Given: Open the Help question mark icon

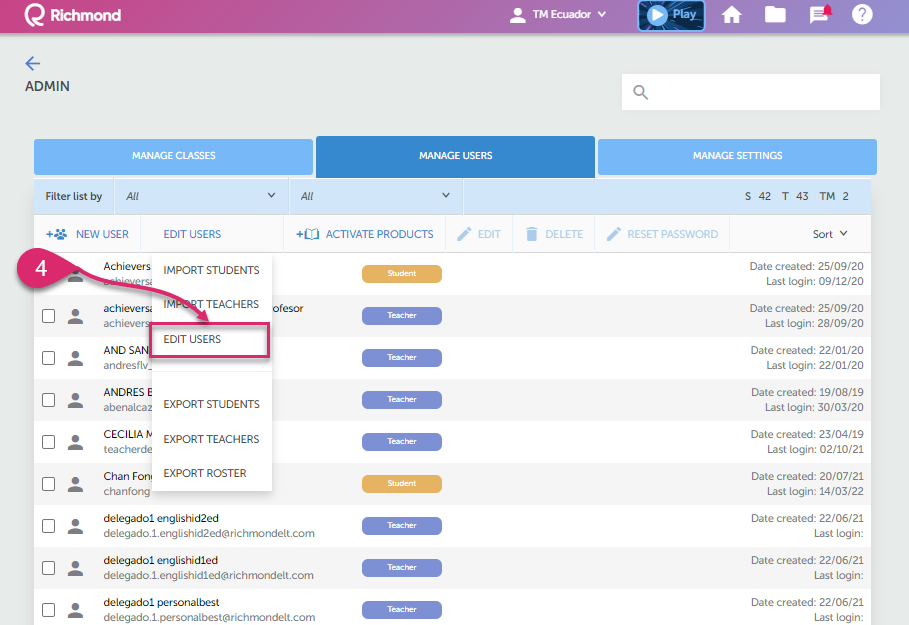Looking at the screenshot, I should pyautogui.click(x=861, y=16).
